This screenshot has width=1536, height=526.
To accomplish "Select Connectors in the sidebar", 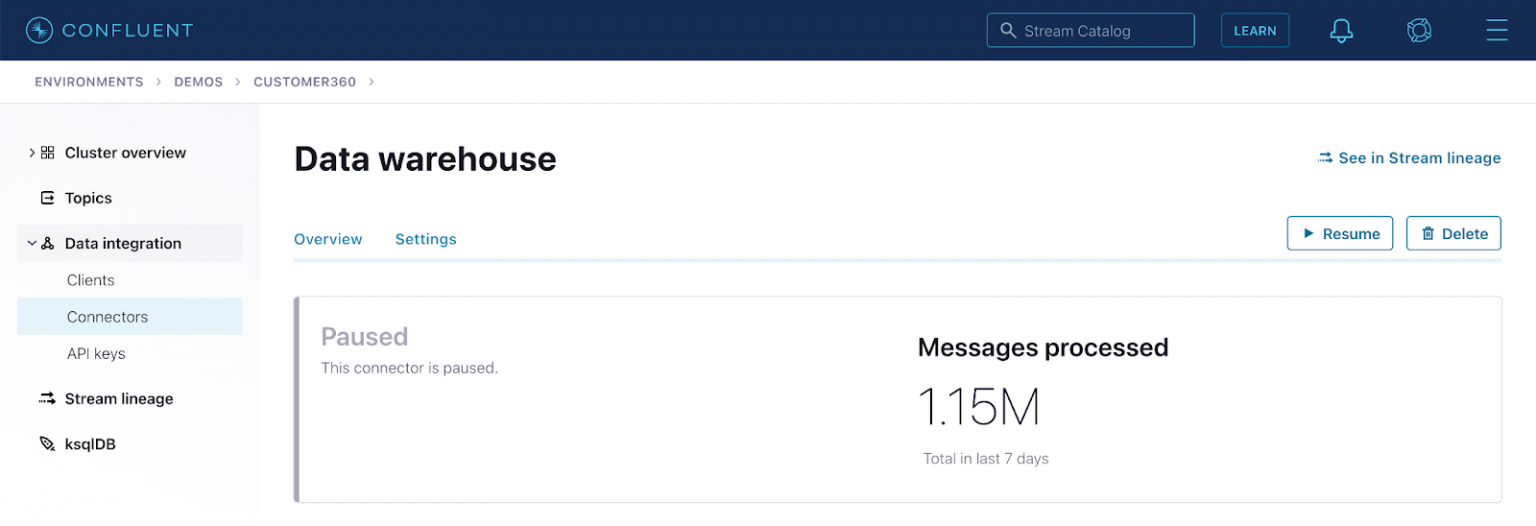I will [x=107, y=317].
